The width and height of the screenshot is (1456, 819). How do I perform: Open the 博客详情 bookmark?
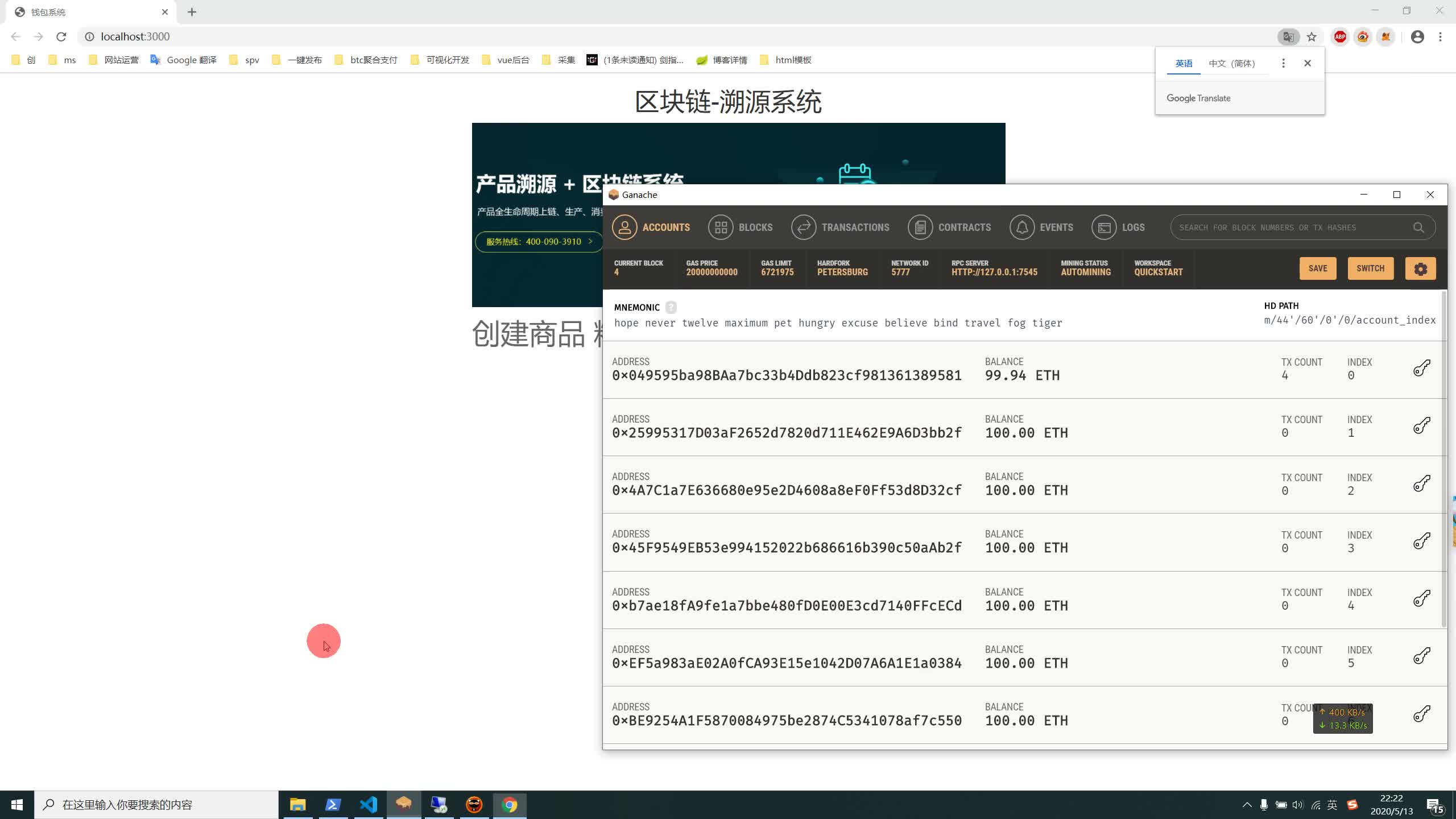[x=722, y=60]
